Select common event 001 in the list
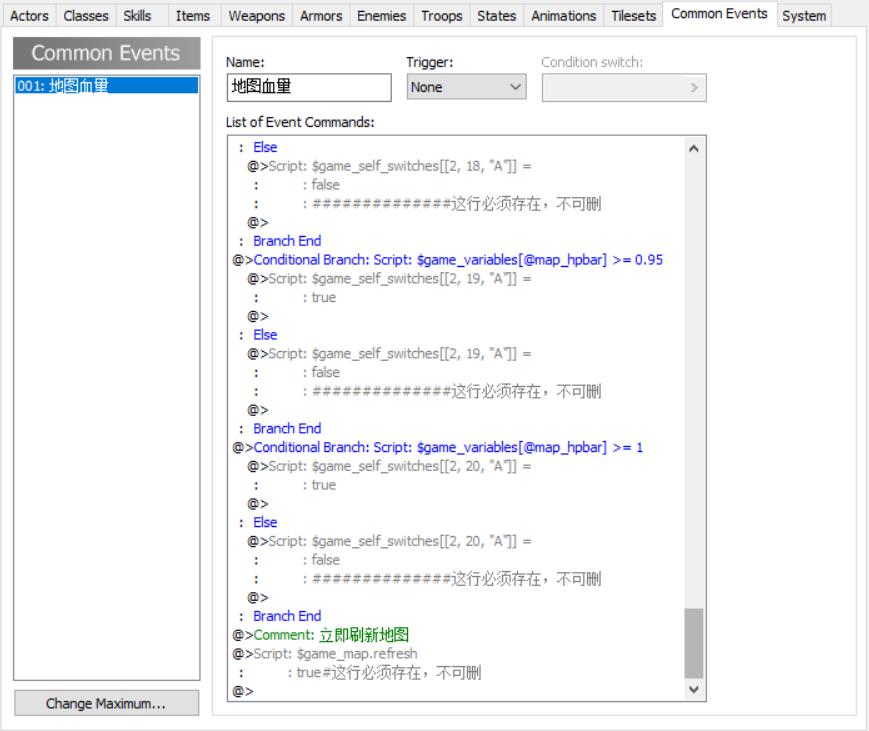 pyautogui.click(x=106, y=85)
